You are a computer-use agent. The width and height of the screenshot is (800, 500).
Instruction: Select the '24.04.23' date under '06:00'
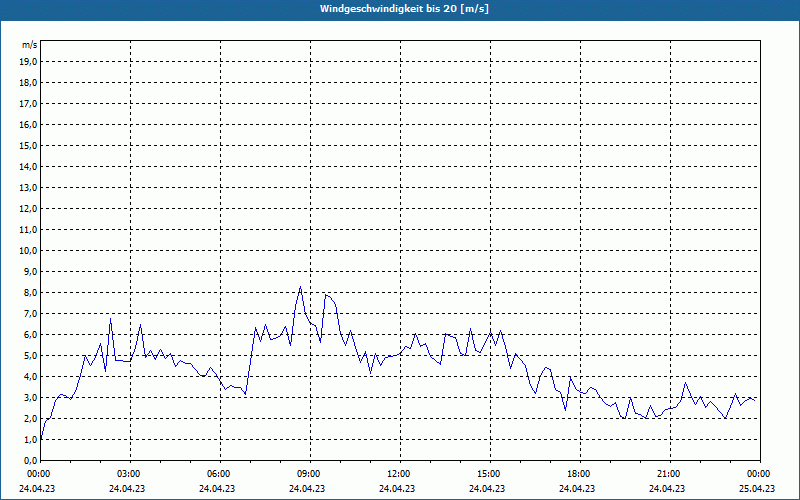click(x=216, y=488)
